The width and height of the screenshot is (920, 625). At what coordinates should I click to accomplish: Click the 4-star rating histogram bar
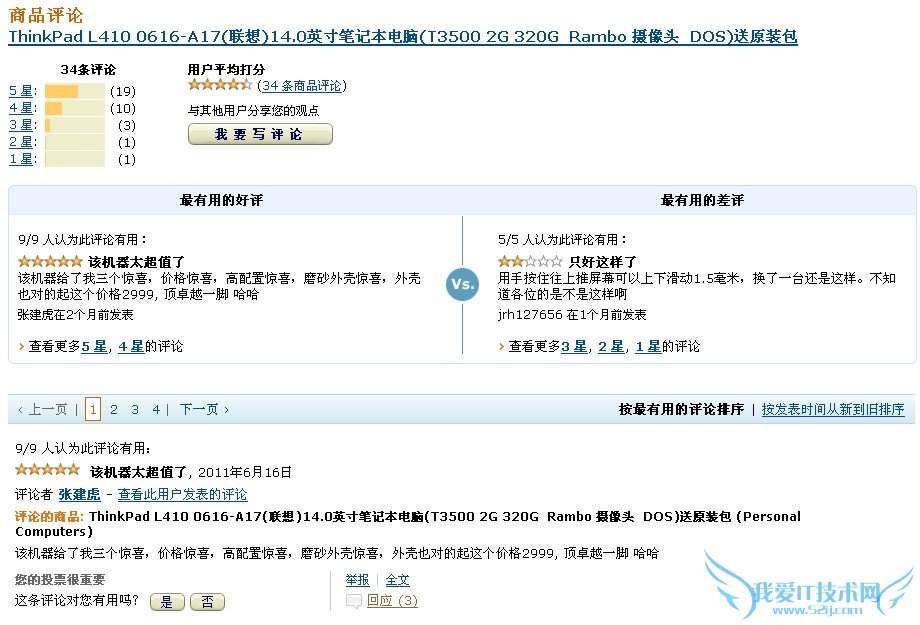(75, 108)
